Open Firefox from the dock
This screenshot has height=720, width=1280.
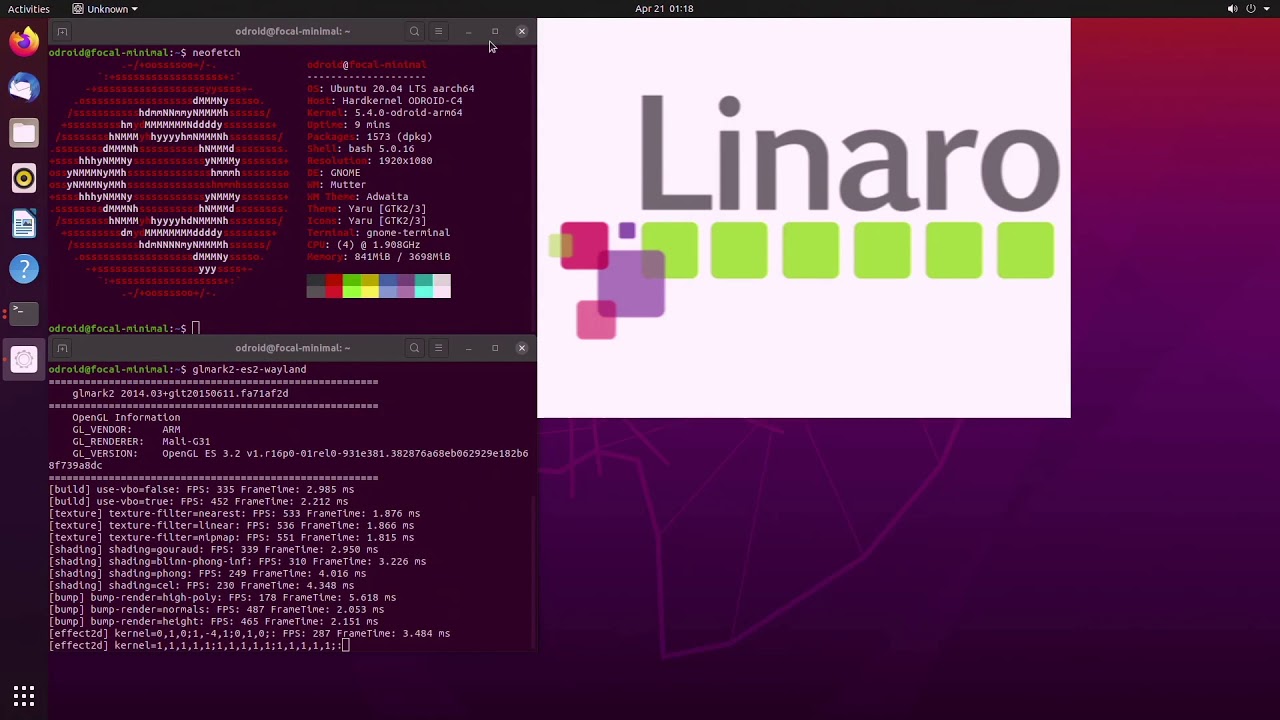(24, 41)
